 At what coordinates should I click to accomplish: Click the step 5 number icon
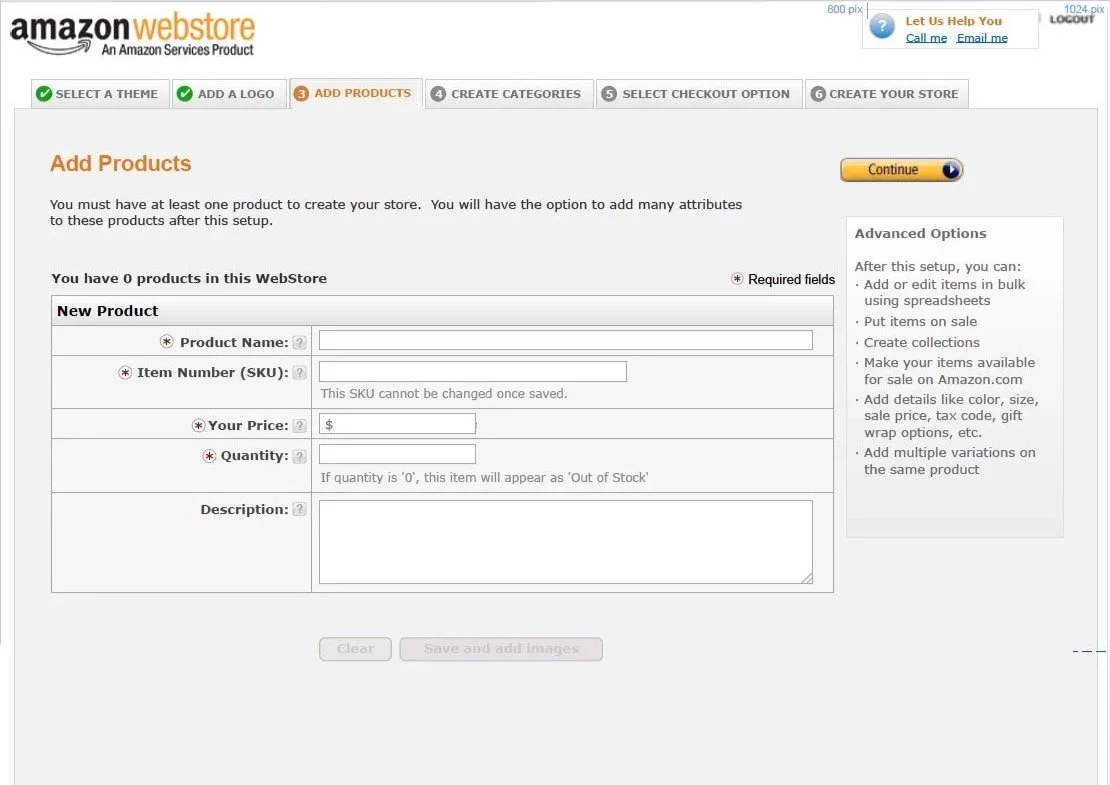click(609, 93)
